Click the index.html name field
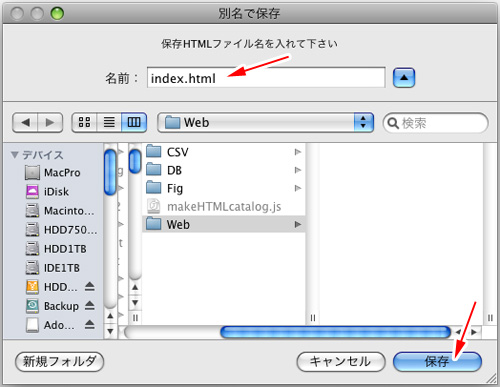Viewport: 500px width, 387px height. click(266, 78)
